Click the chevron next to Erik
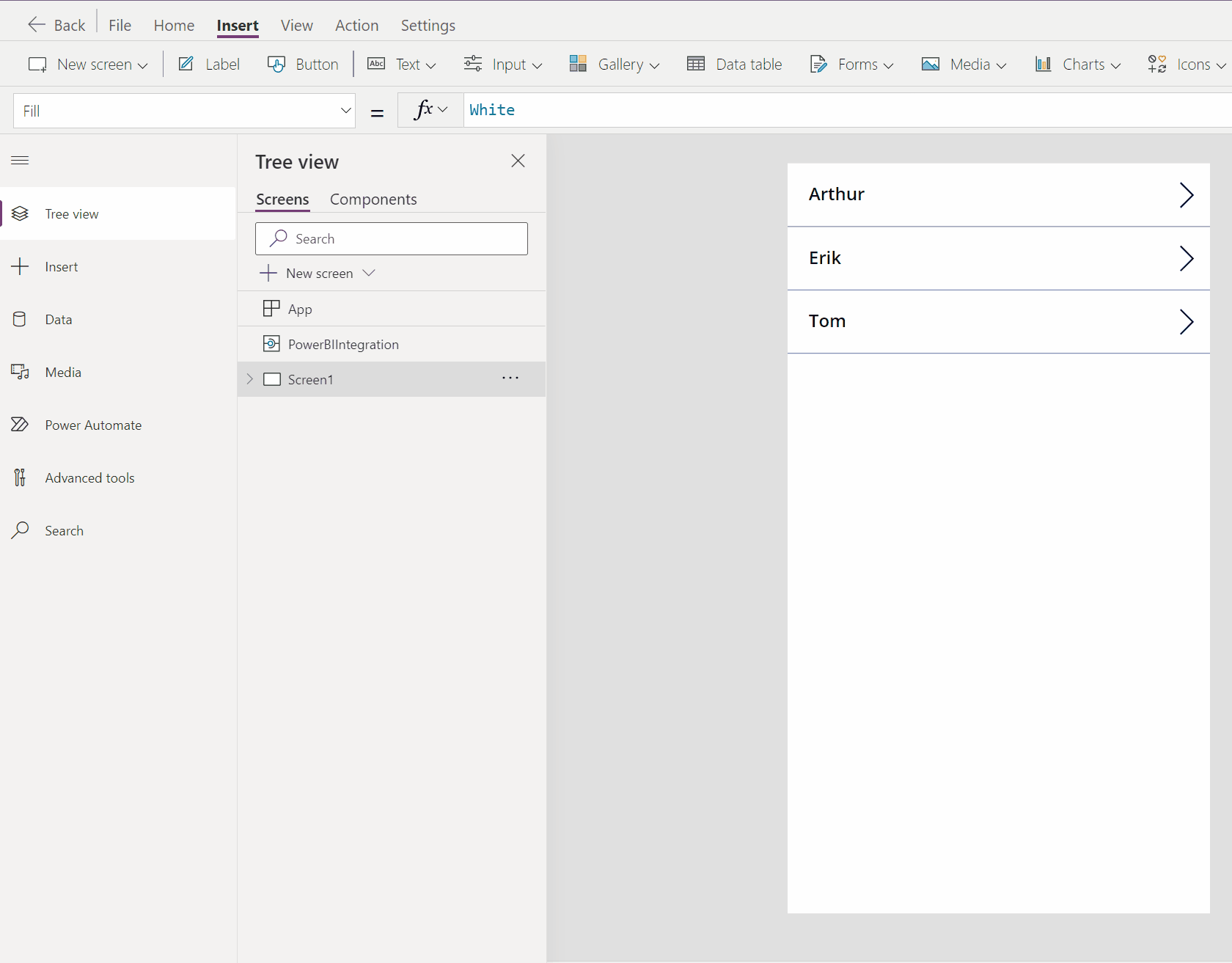This screenshot has height=963, width=1232. pyautogui.click(x=1186, y=259)
